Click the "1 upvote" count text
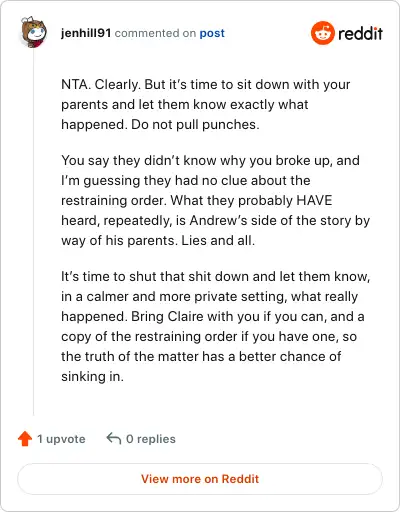This screenshot has height=512, width=400. [61, 439]
